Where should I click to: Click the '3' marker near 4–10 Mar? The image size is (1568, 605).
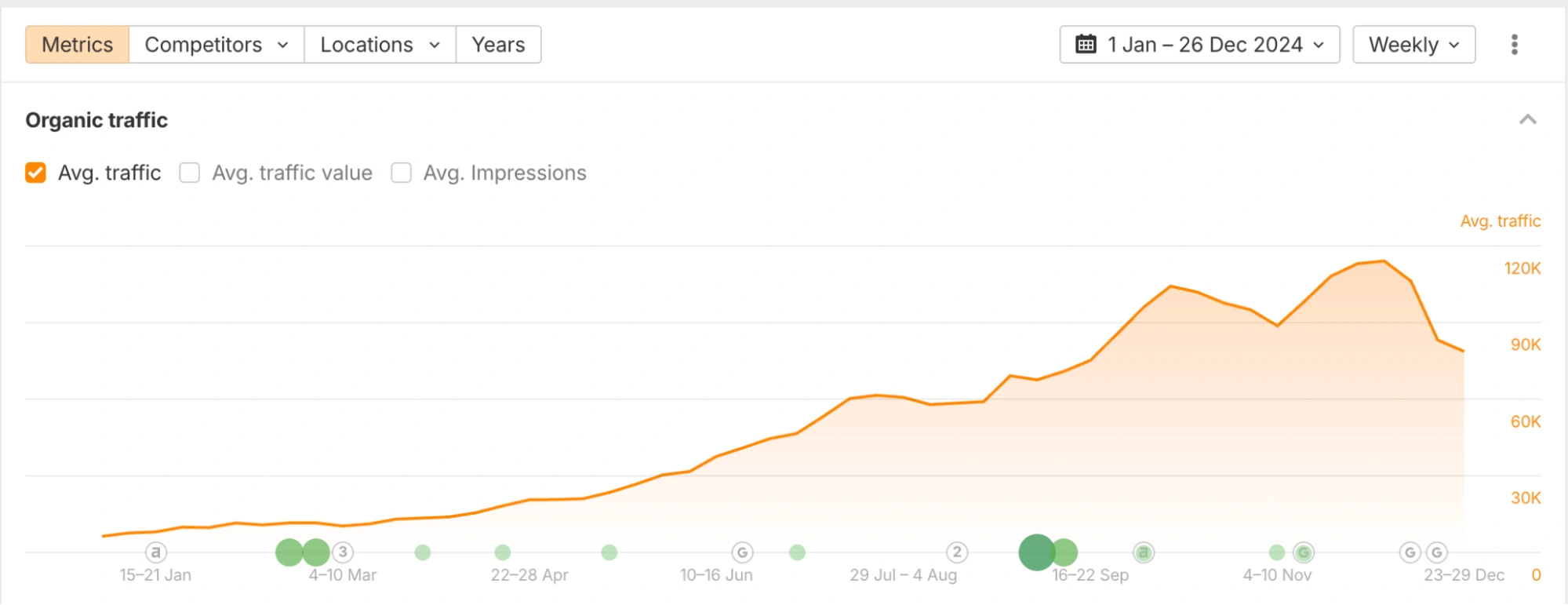[343, 552]
